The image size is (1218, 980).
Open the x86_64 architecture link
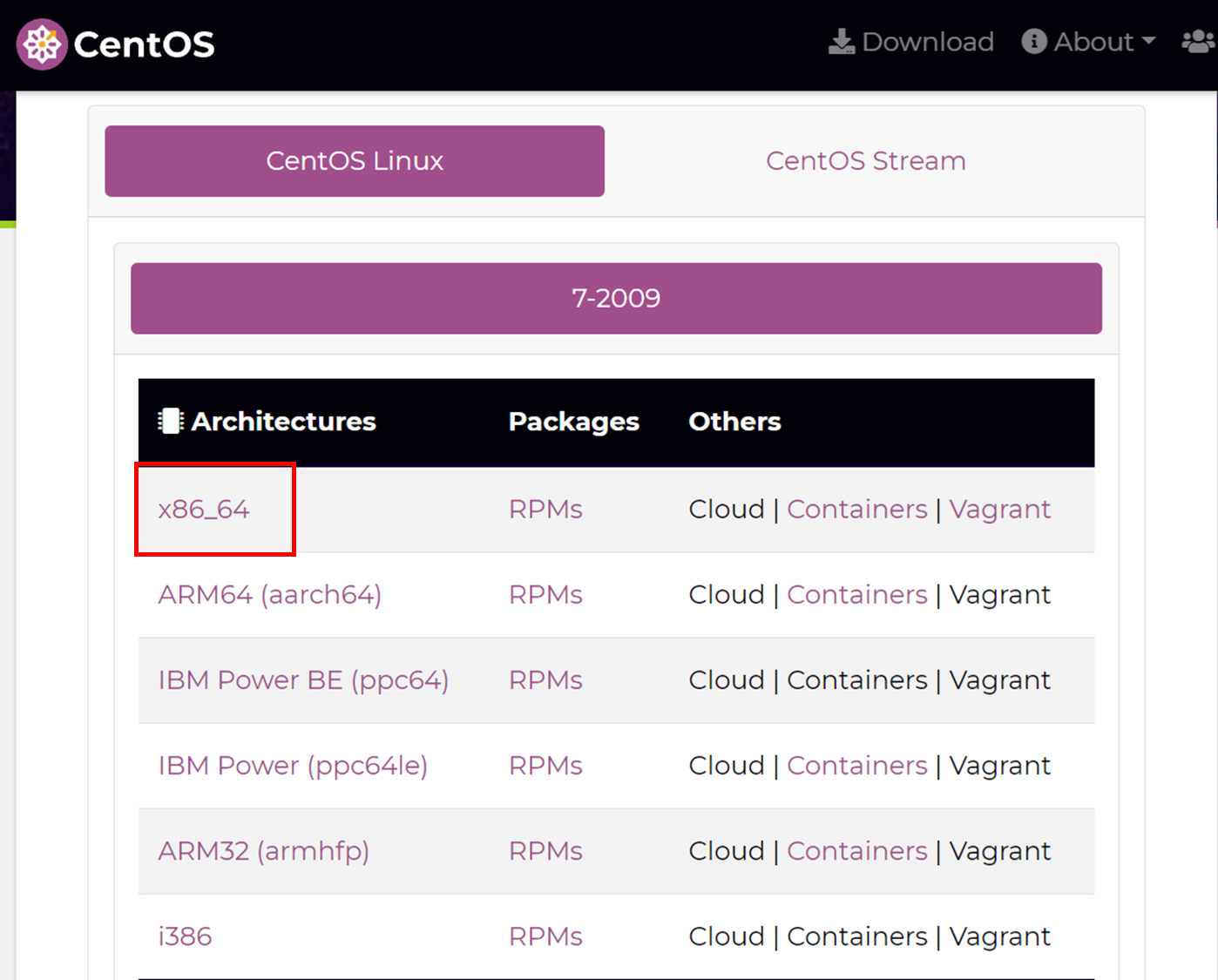point(204,510)
